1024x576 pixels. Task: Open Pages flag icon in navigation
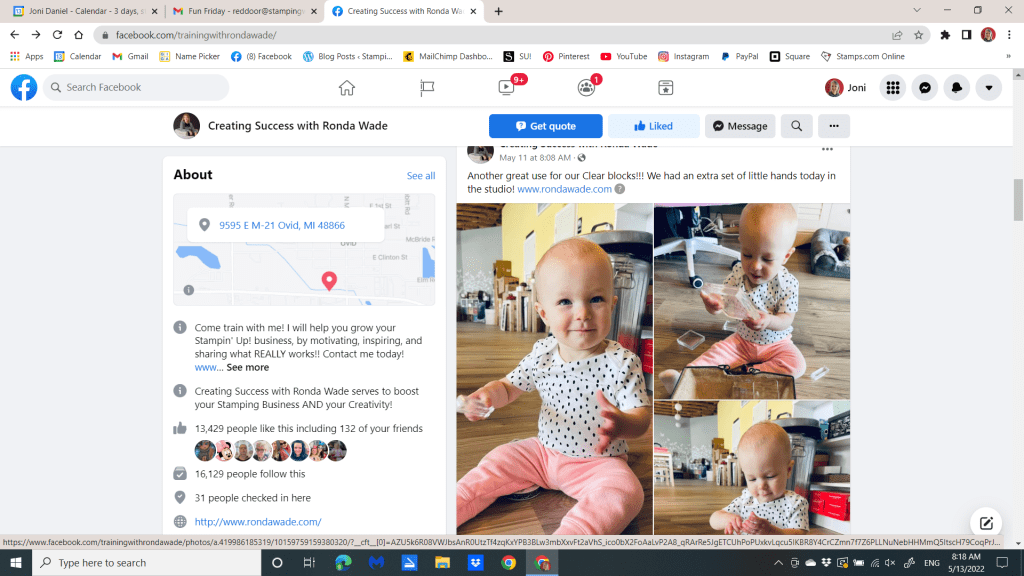pyautogui.click(x=427, y=88)
